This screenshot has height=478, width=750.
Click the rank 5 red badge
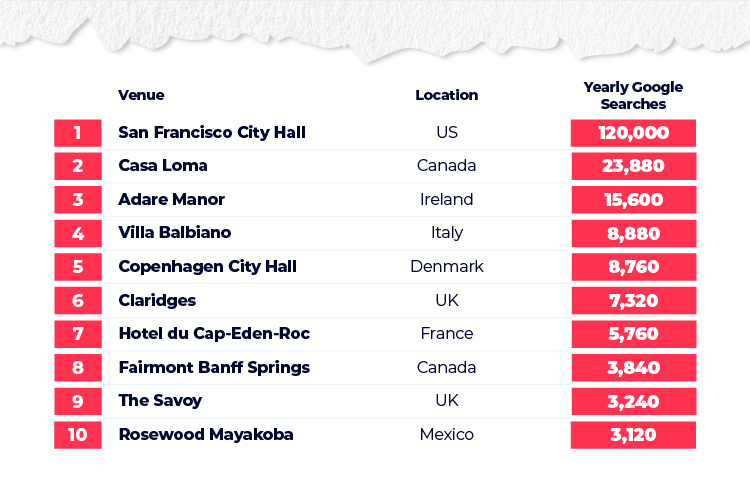77,267
